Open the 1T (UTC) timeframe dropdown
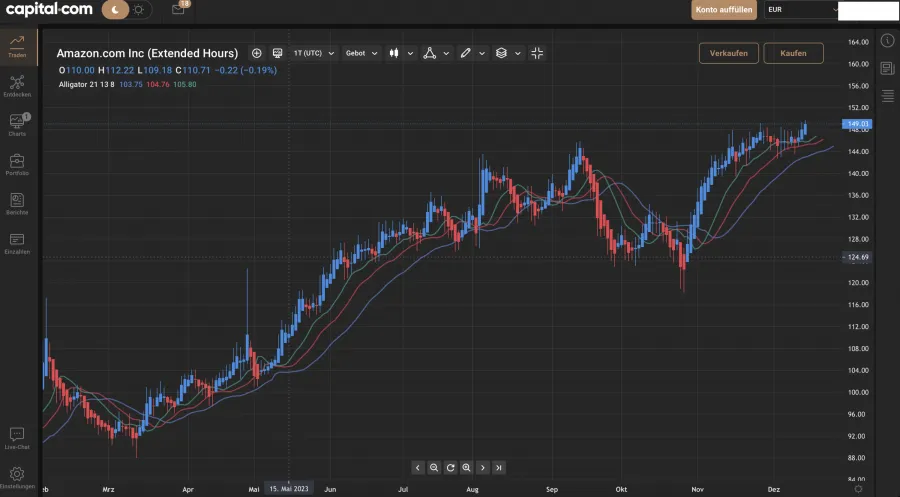The width and height of the screenshot is (900, 497). 313,53
